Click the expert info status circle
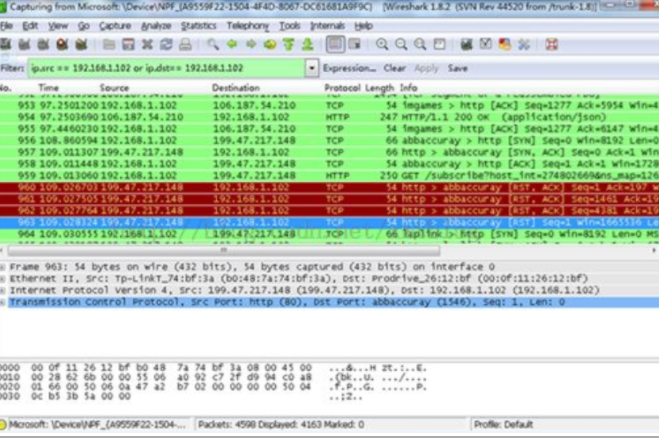The image size is (659, 438). coord(3,425)
